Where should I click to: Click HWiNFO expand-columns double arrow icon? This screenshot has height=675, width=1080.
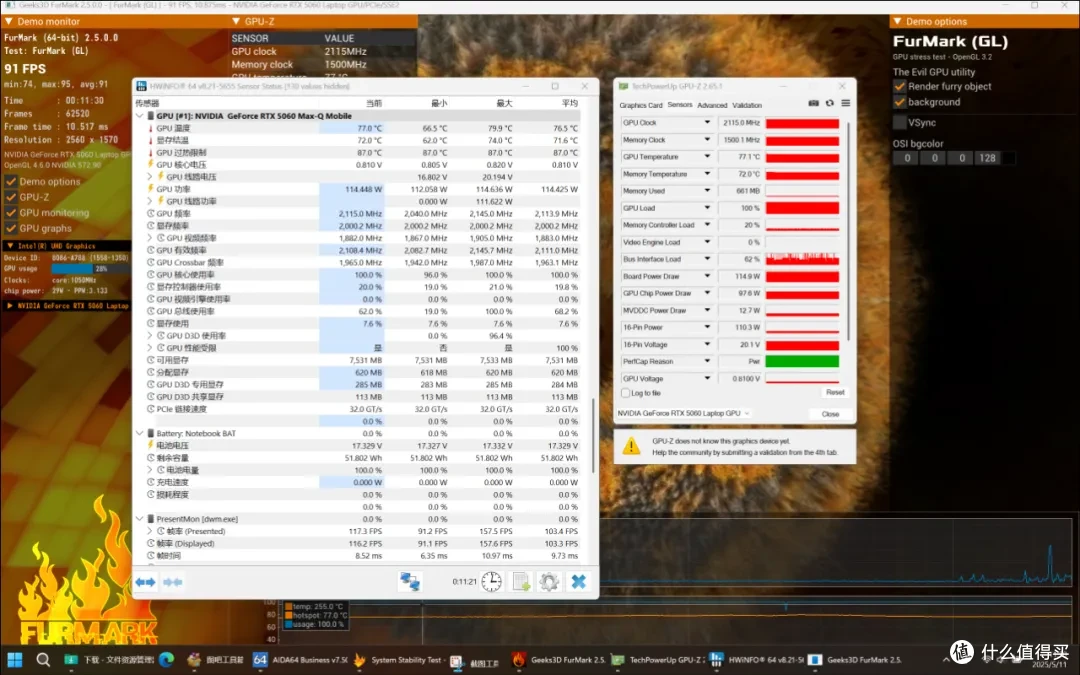click(145, 582)
